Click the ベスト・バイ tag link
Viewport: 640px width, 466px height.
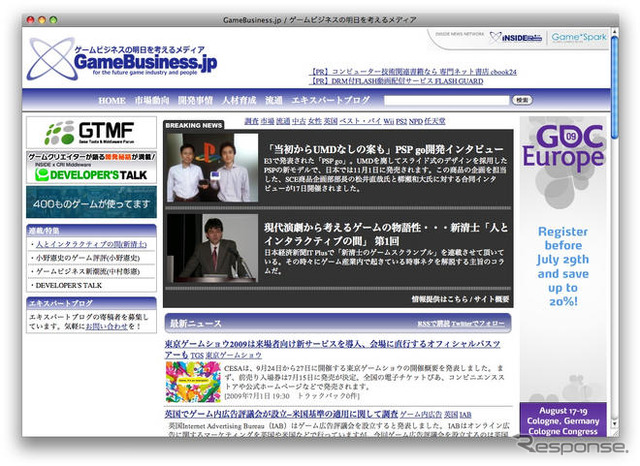[360, 121]
